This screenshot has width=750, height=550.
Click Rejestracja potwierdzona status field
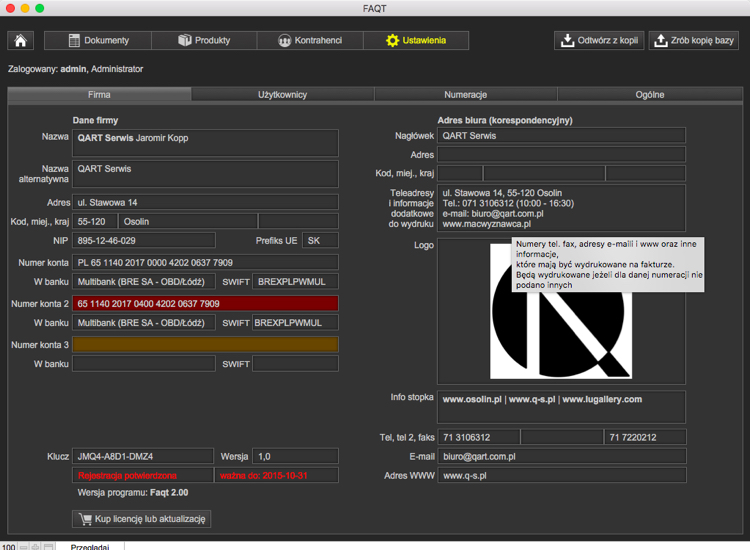[143, 475]
